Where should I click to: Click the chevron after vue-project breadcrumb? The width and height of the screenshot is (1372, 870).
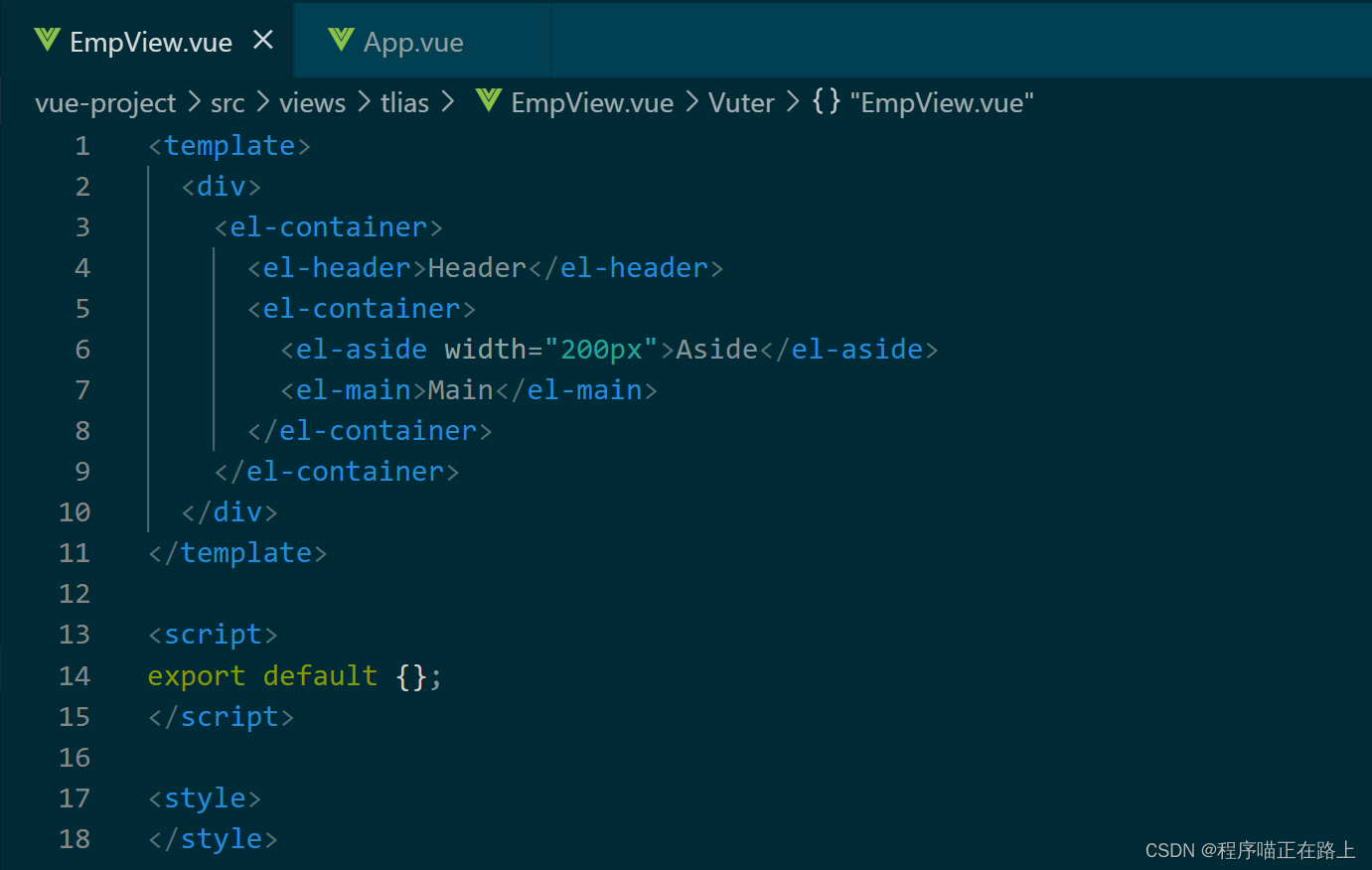[194, 102]
